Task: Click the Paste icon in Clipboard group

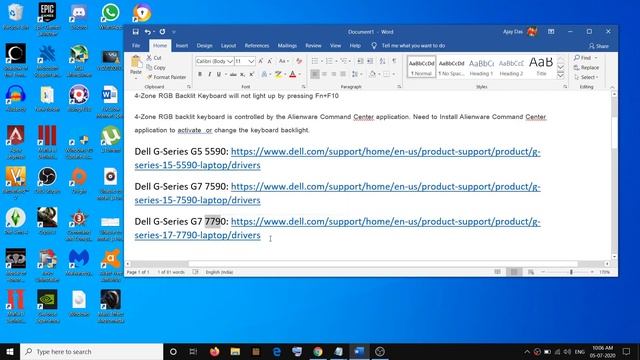Action: tap(136, 62)
